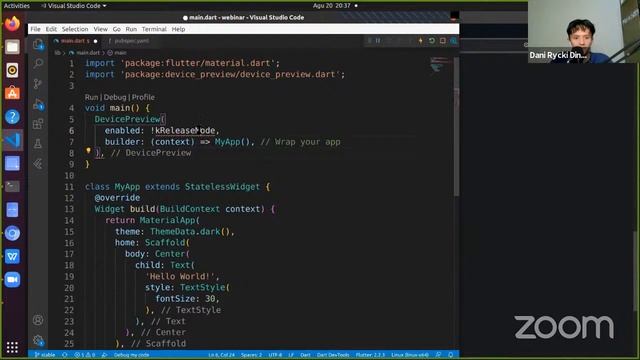Open Dart DevTools from status bar
This screenshot has height=360, width=640.
point(333,355)
